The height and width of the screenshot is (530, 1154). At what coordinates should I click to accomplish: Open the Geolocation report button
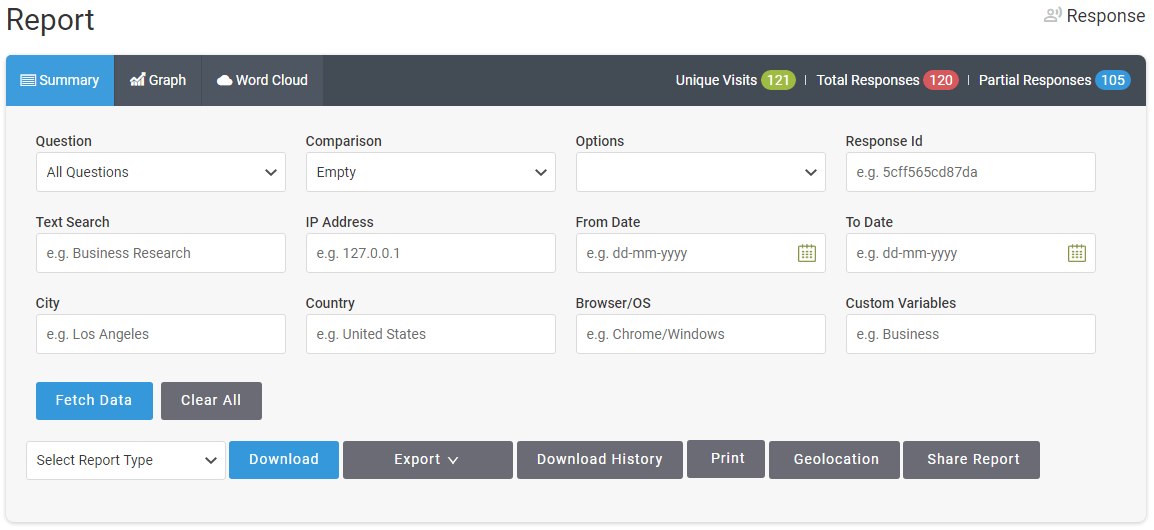point(835,460)
